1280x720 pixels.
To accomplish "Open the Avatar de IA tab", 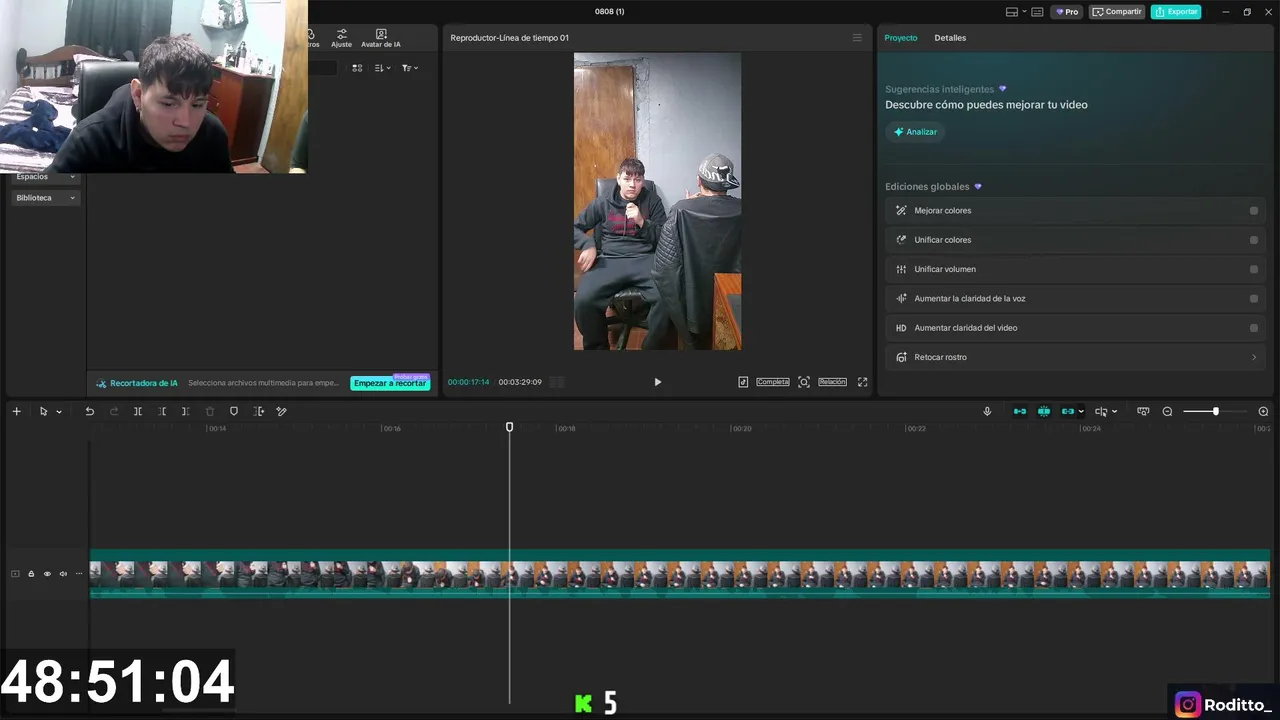I will pos(381,38).
